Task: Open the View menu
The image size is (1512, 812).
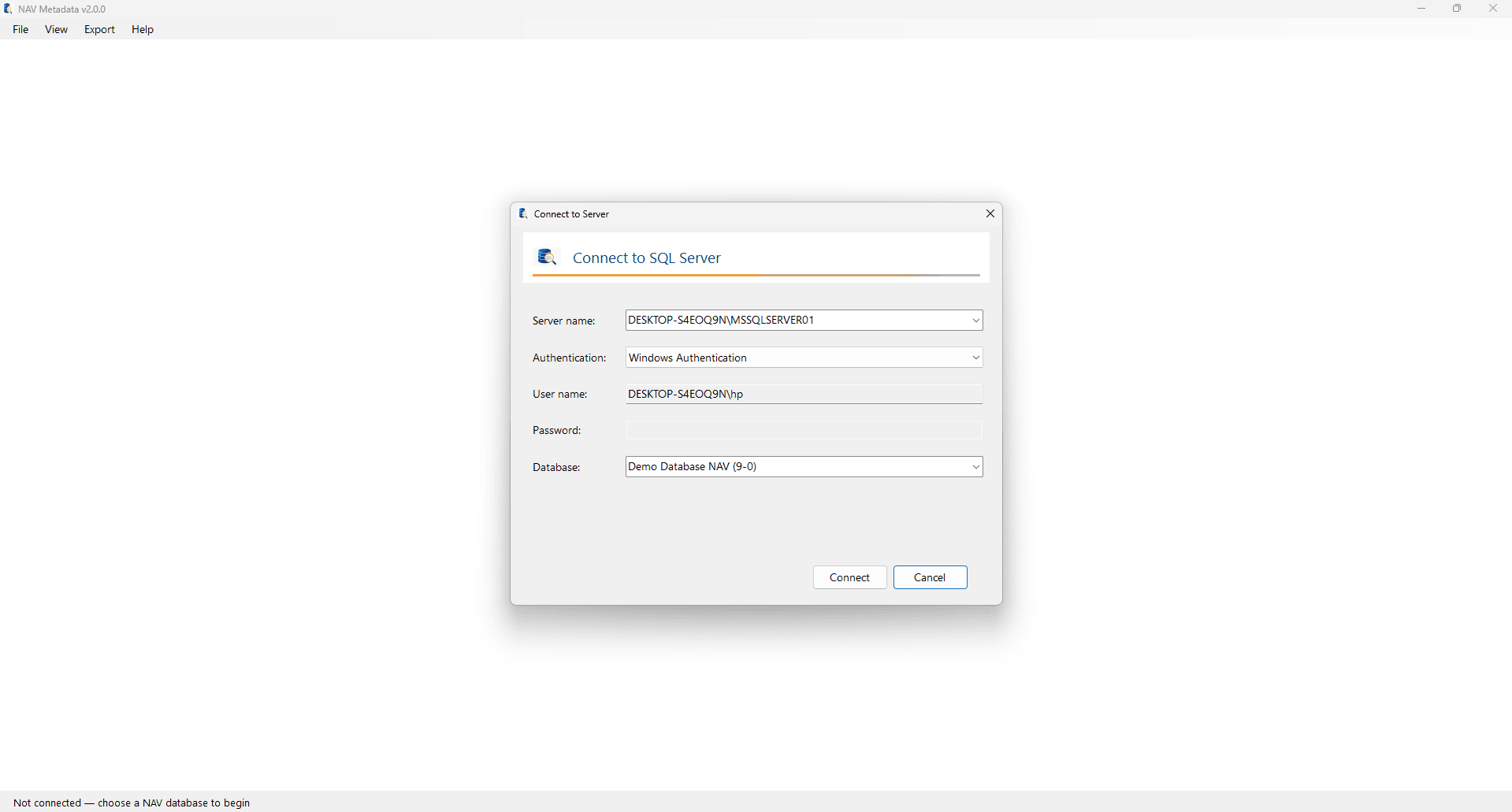Action: coord(56,29)
